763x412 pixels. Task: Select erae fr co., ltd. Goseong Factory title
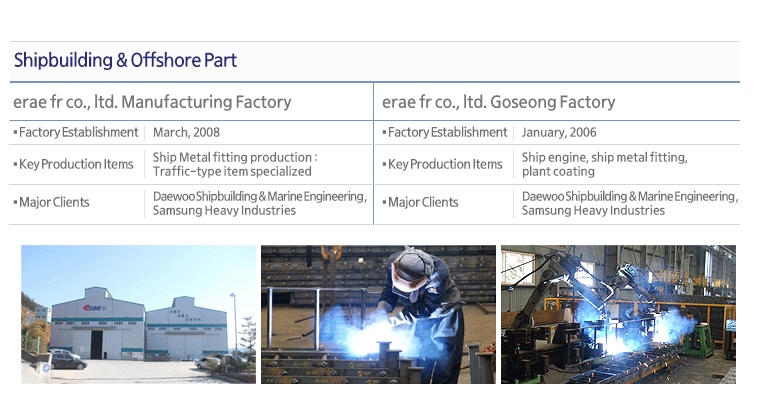498,102
